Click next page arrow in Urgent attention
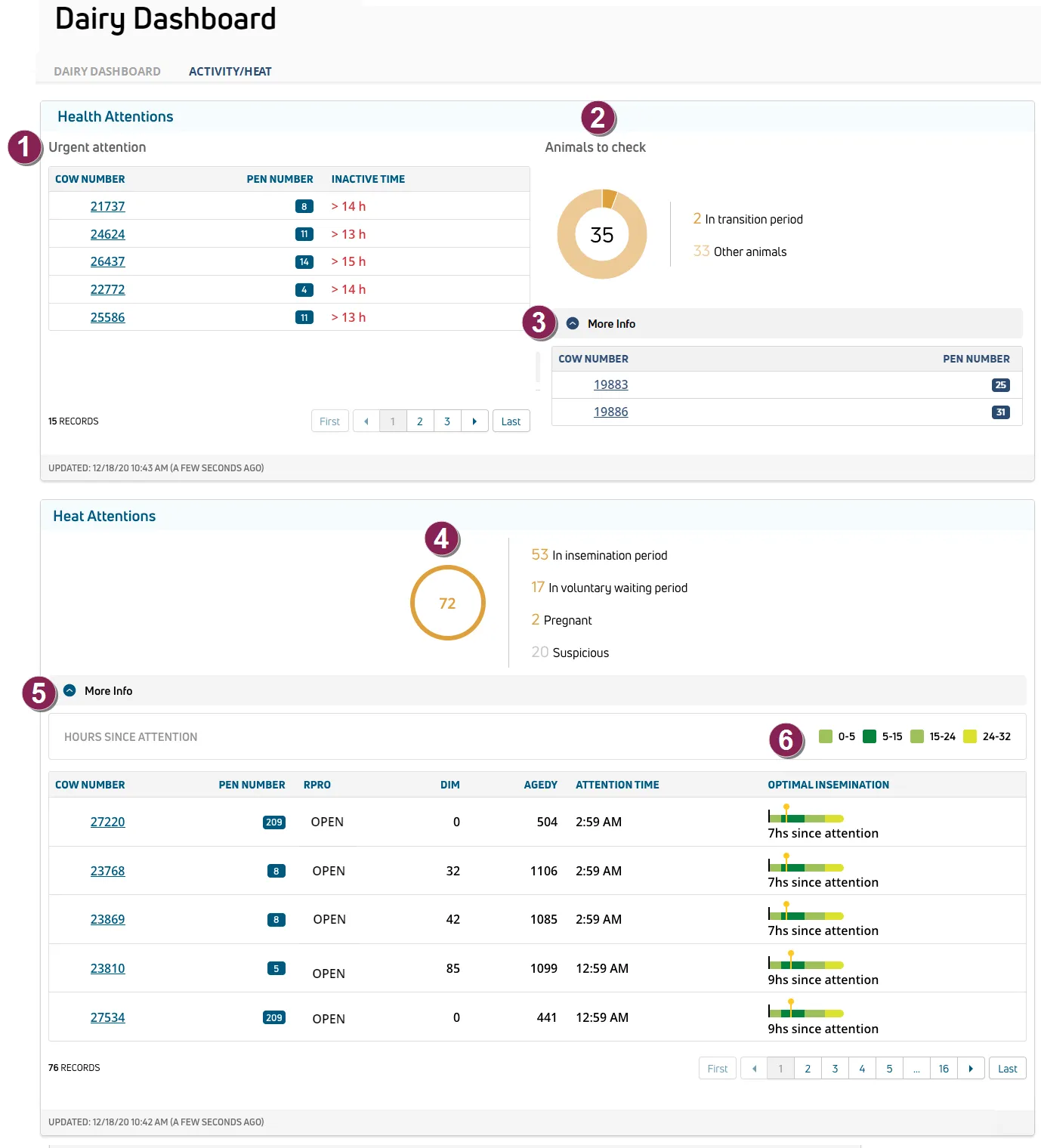 click(x=474, y=421)
